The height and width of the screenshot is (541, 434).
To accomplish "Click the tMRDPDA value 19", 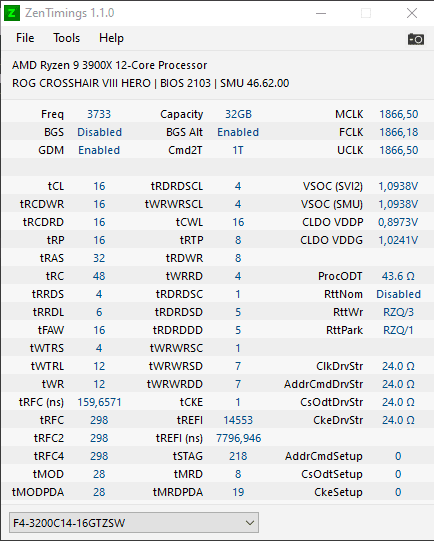I will pos(238,492).
